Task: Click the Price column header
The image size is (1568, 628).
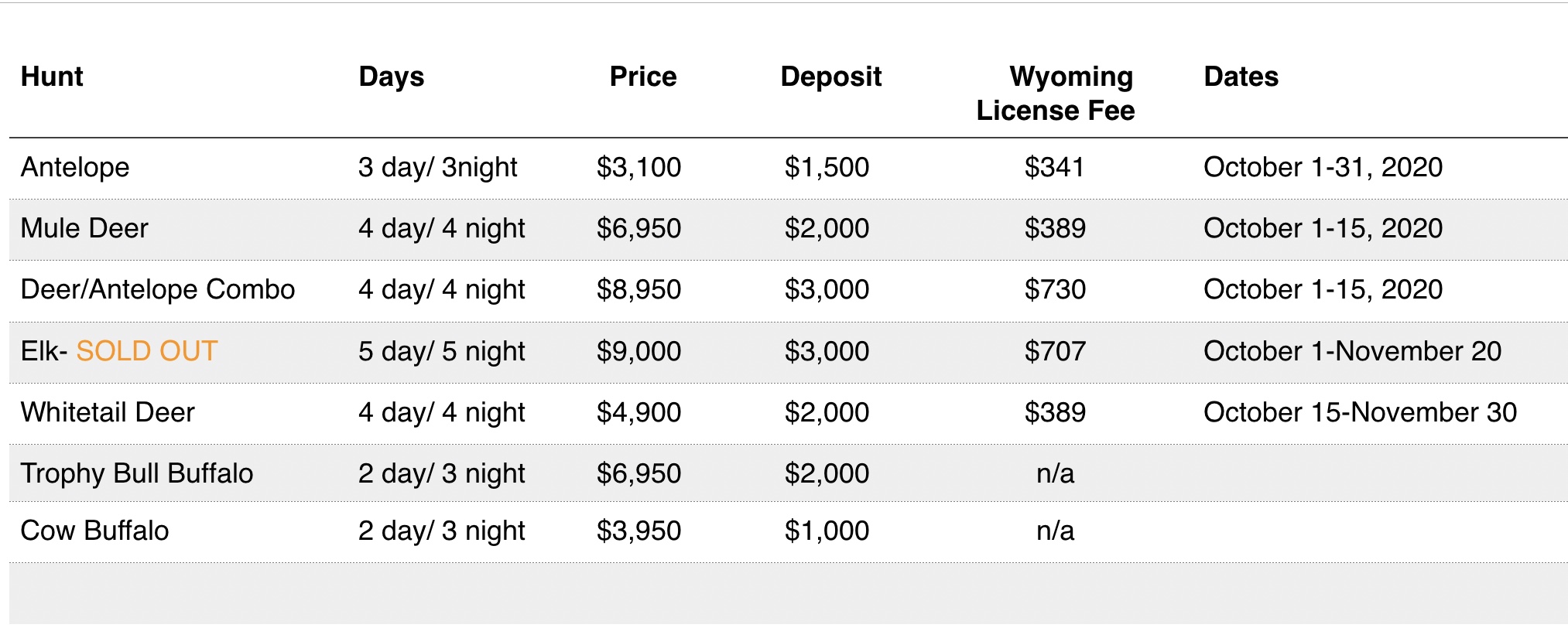Action: [x=643, y=77]
